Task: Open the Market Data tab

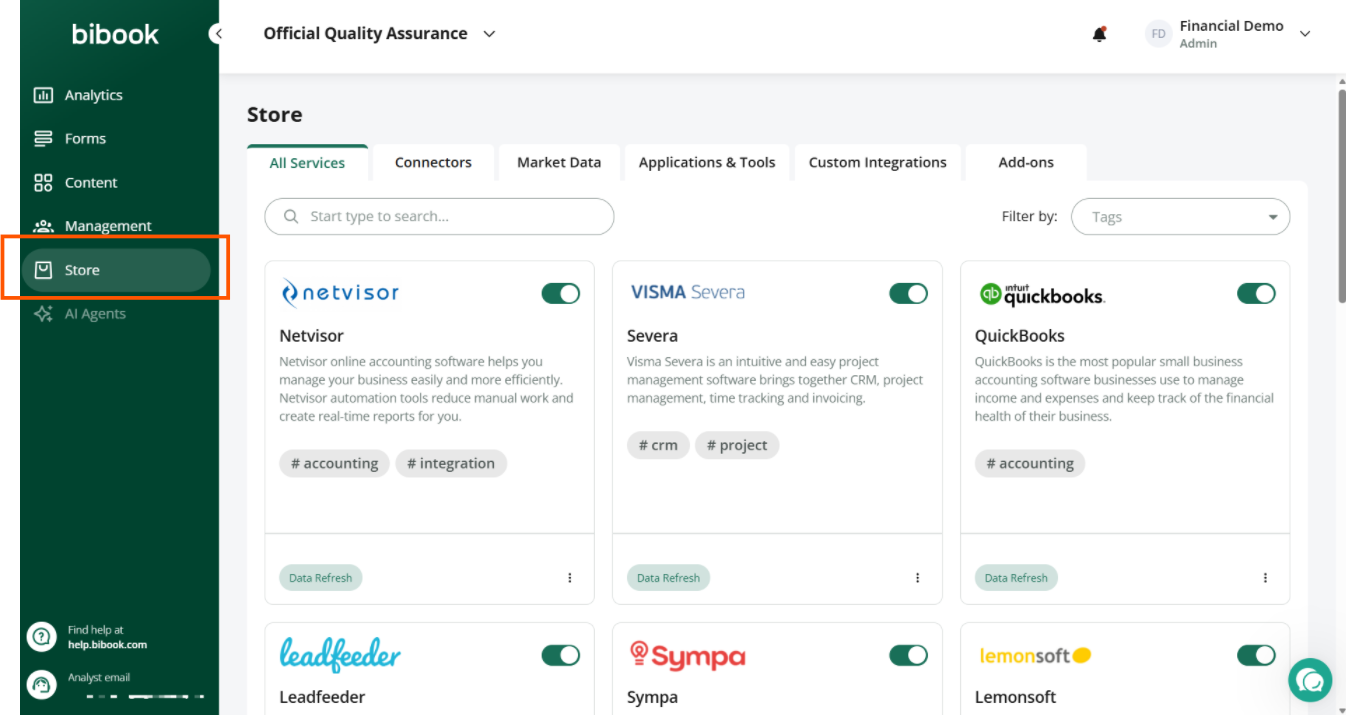Action: click(x=559, y=163)
